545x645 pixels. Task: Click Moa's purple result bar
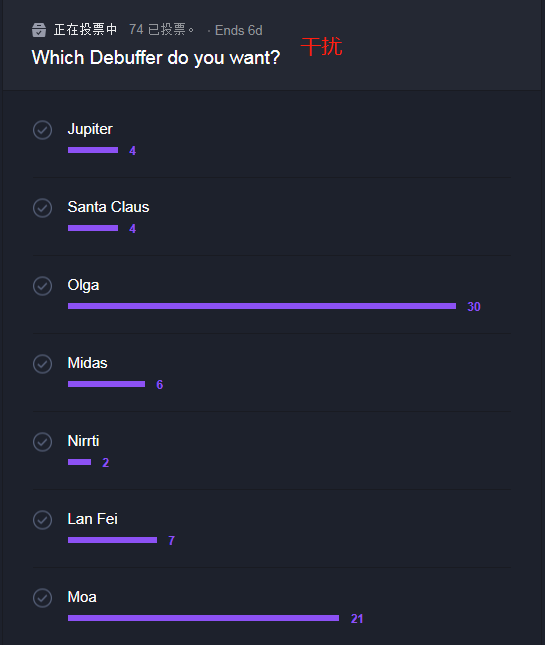coord(203,618)
